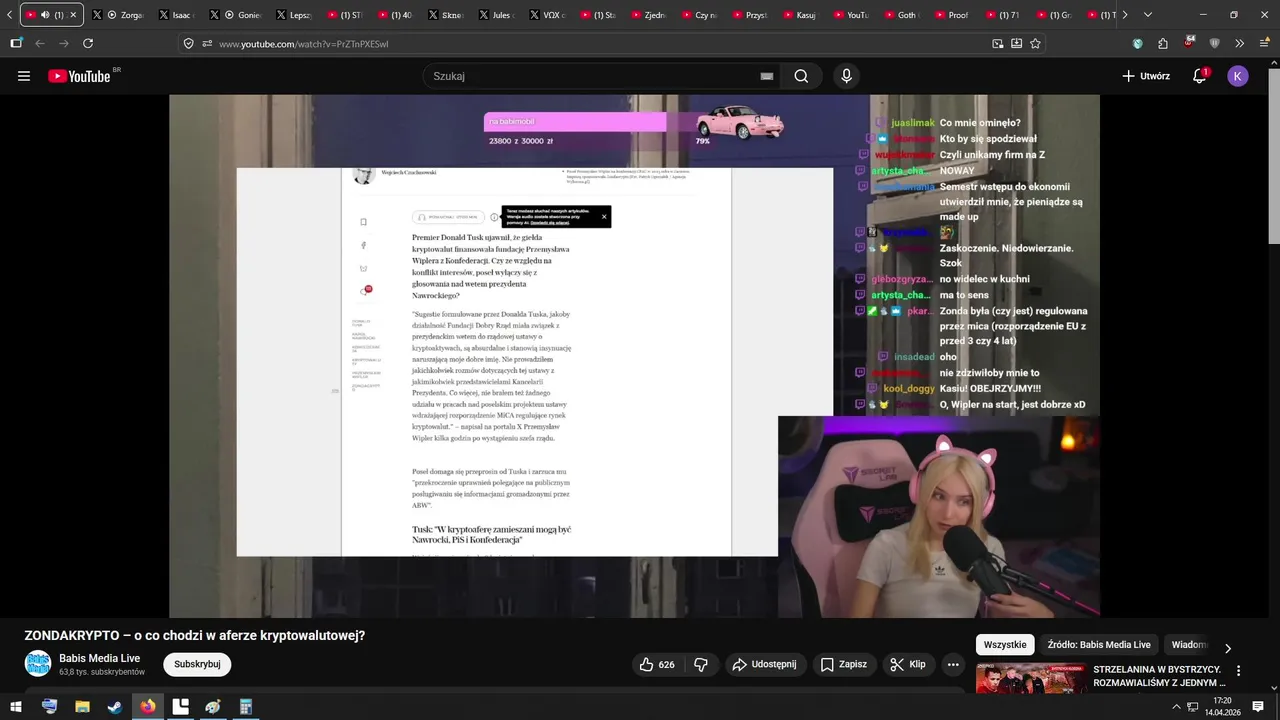Switch to Firefox taskbar icon

(x=148, y=707)
